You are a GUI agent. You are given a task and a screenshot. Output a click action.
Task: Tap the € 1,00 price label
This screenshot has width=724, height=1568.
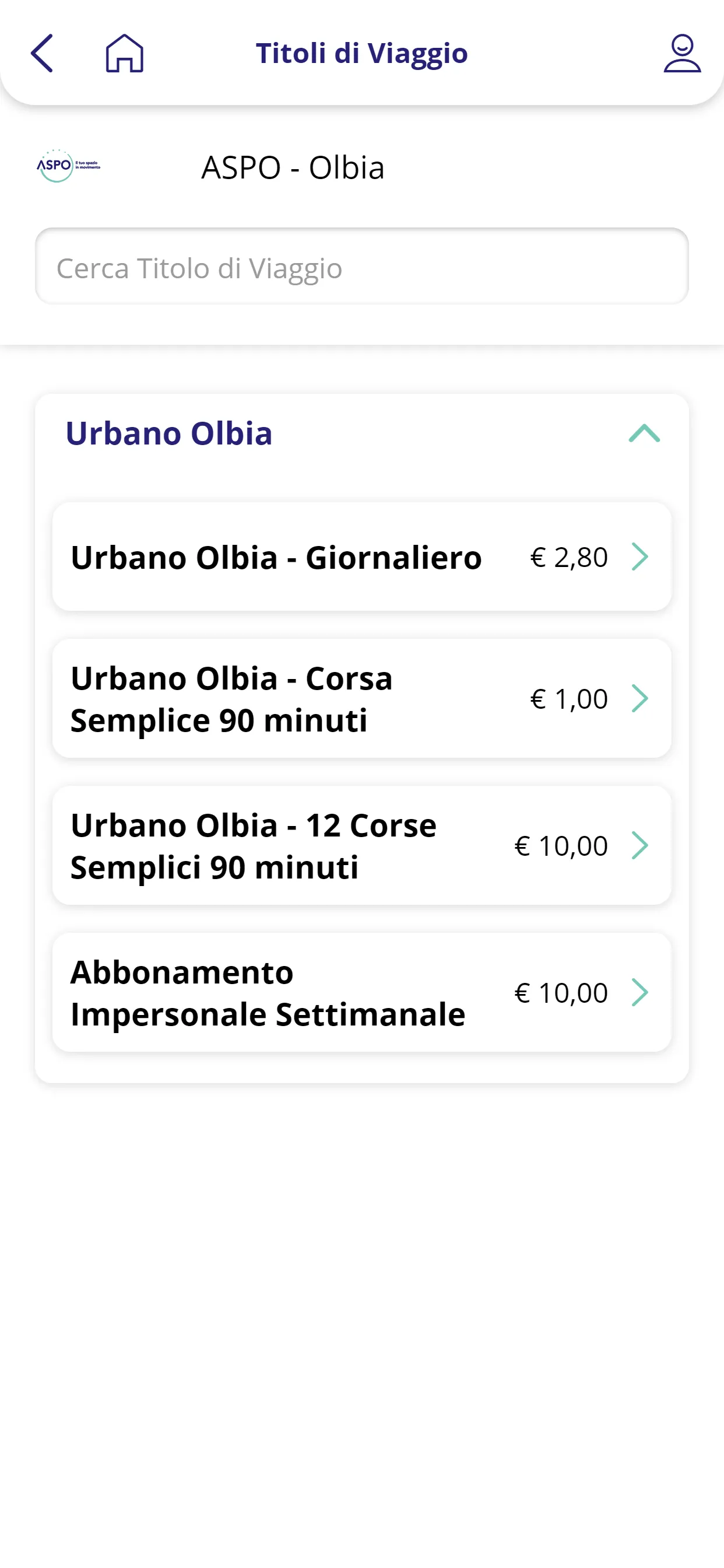pyautogui.click(x=569, y=699)
